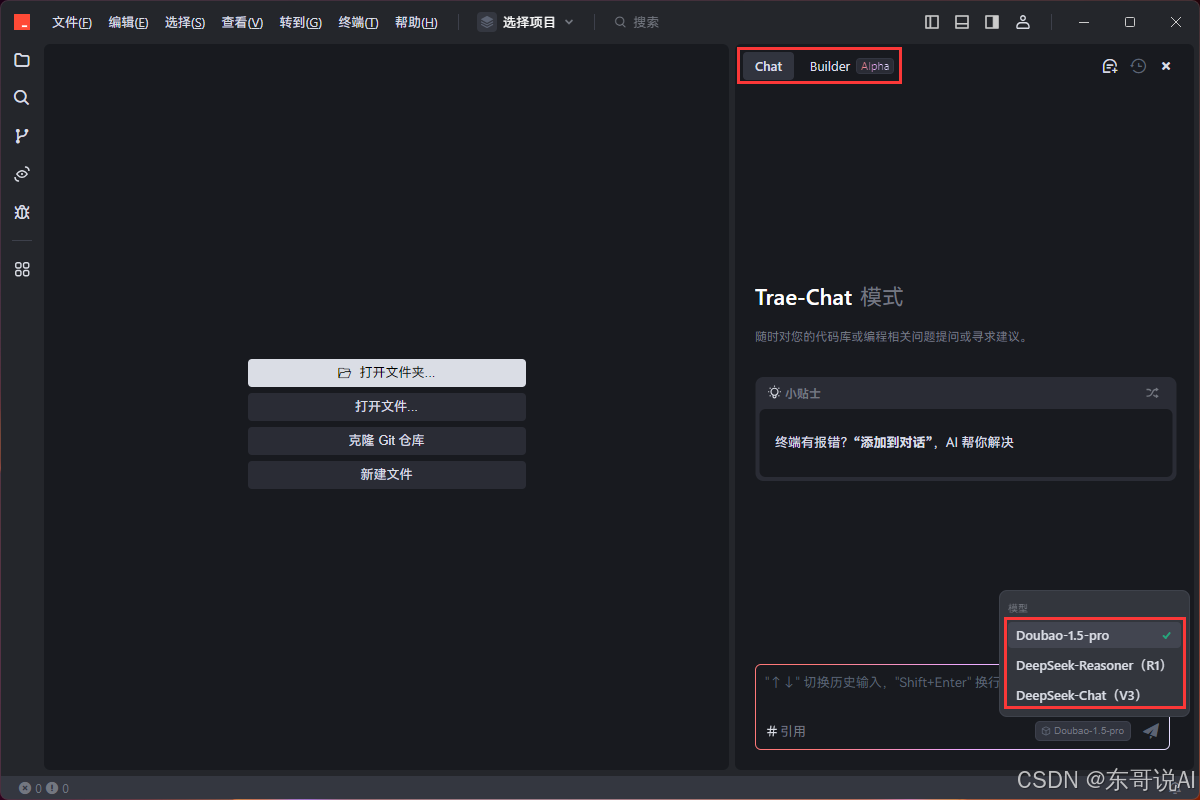Click the 克隆 Git 仓库 button
This screenshot has width=1200, height=800.
point(387,441)
